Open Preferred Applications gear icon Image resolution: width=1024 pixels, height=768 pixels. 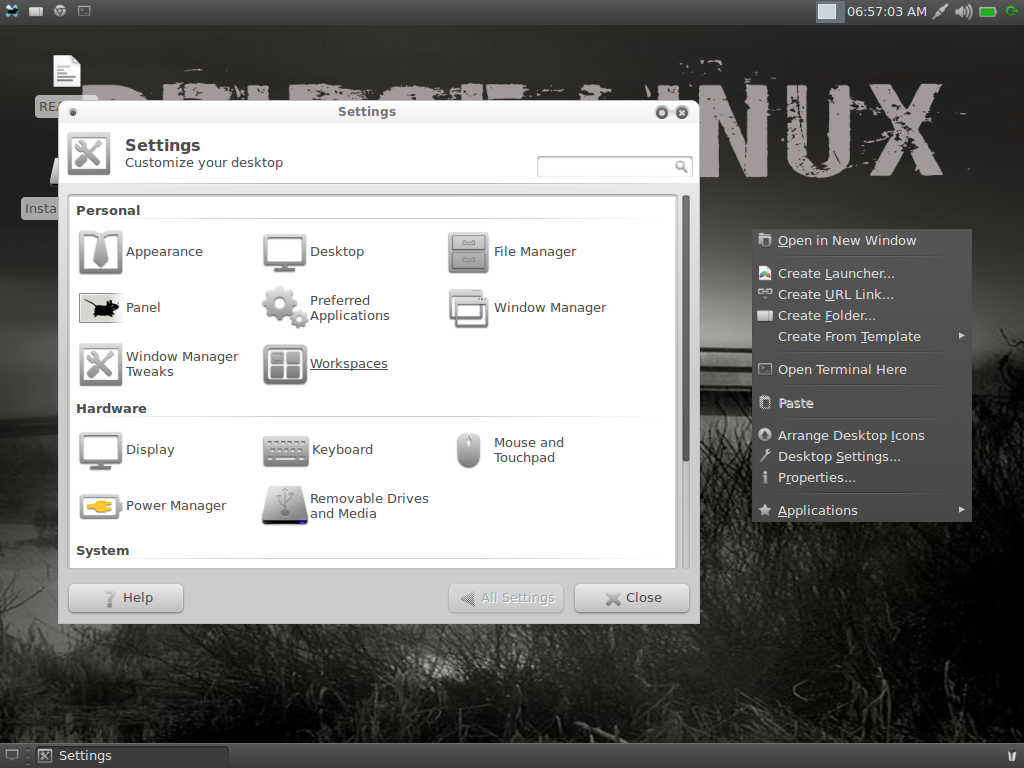(284, 308)
